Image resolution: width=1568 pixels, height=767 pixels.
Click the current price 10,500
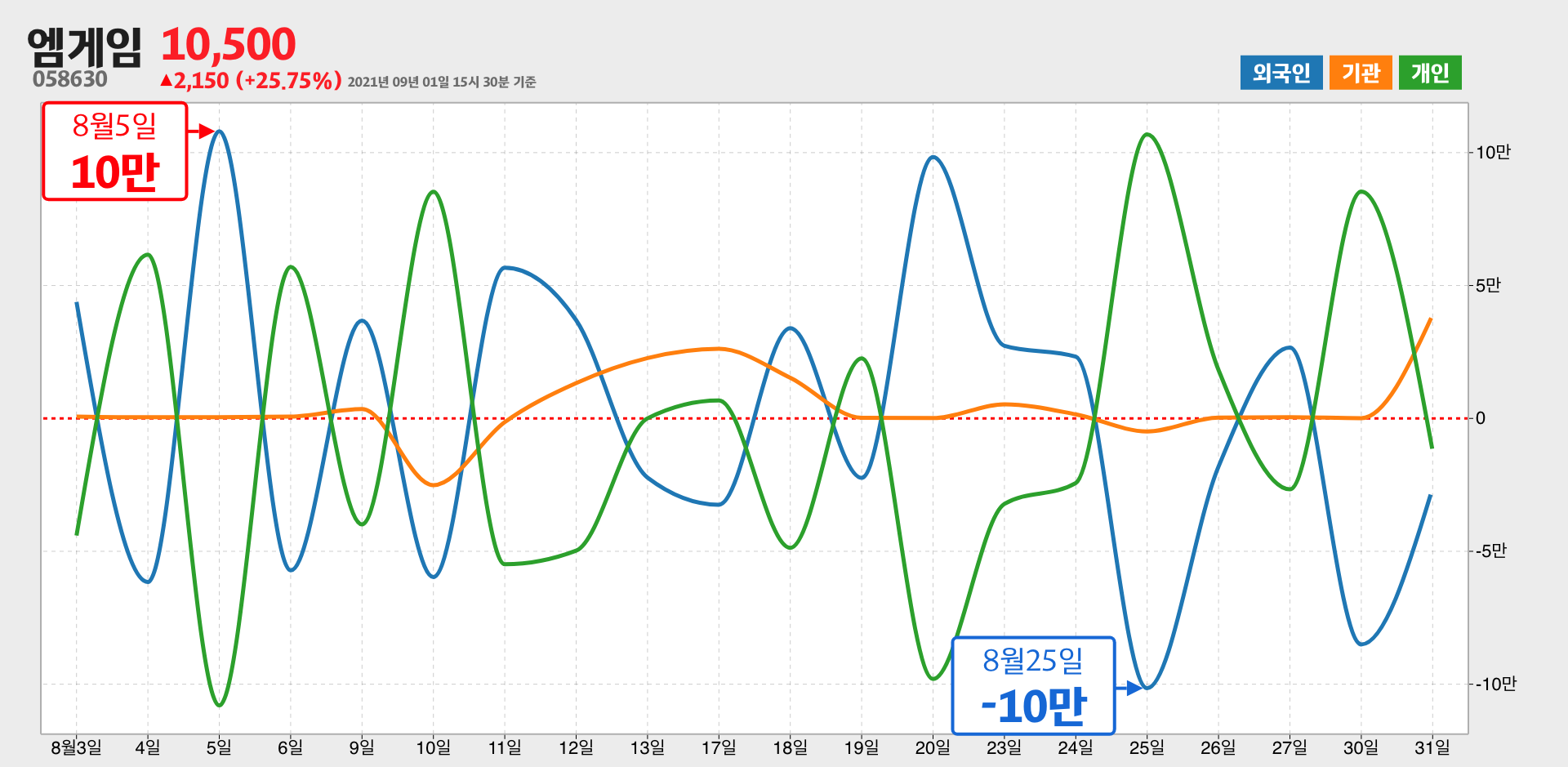(228, 44)
